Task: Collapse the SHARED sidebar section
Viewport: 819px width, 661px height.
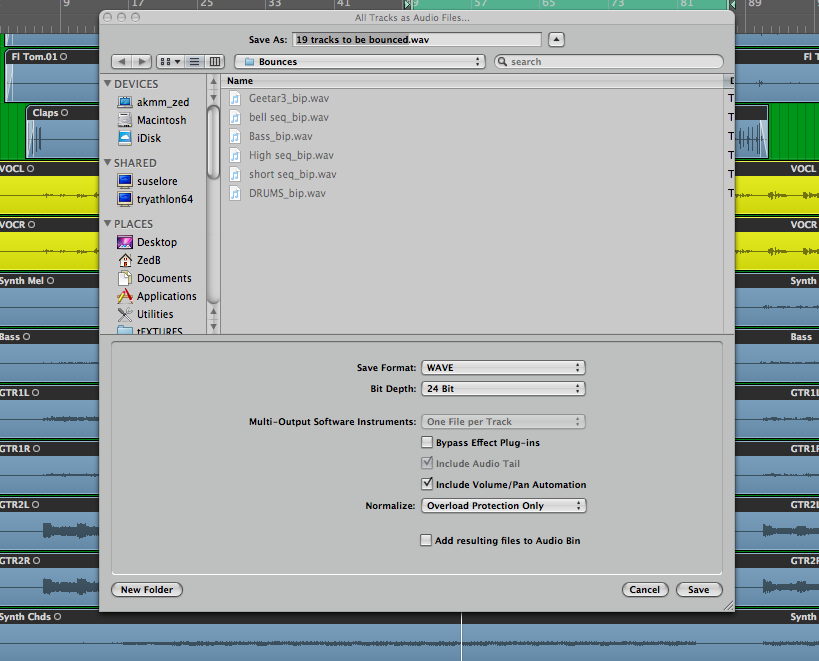Action: pyautogui.click(x=108, y=162)
